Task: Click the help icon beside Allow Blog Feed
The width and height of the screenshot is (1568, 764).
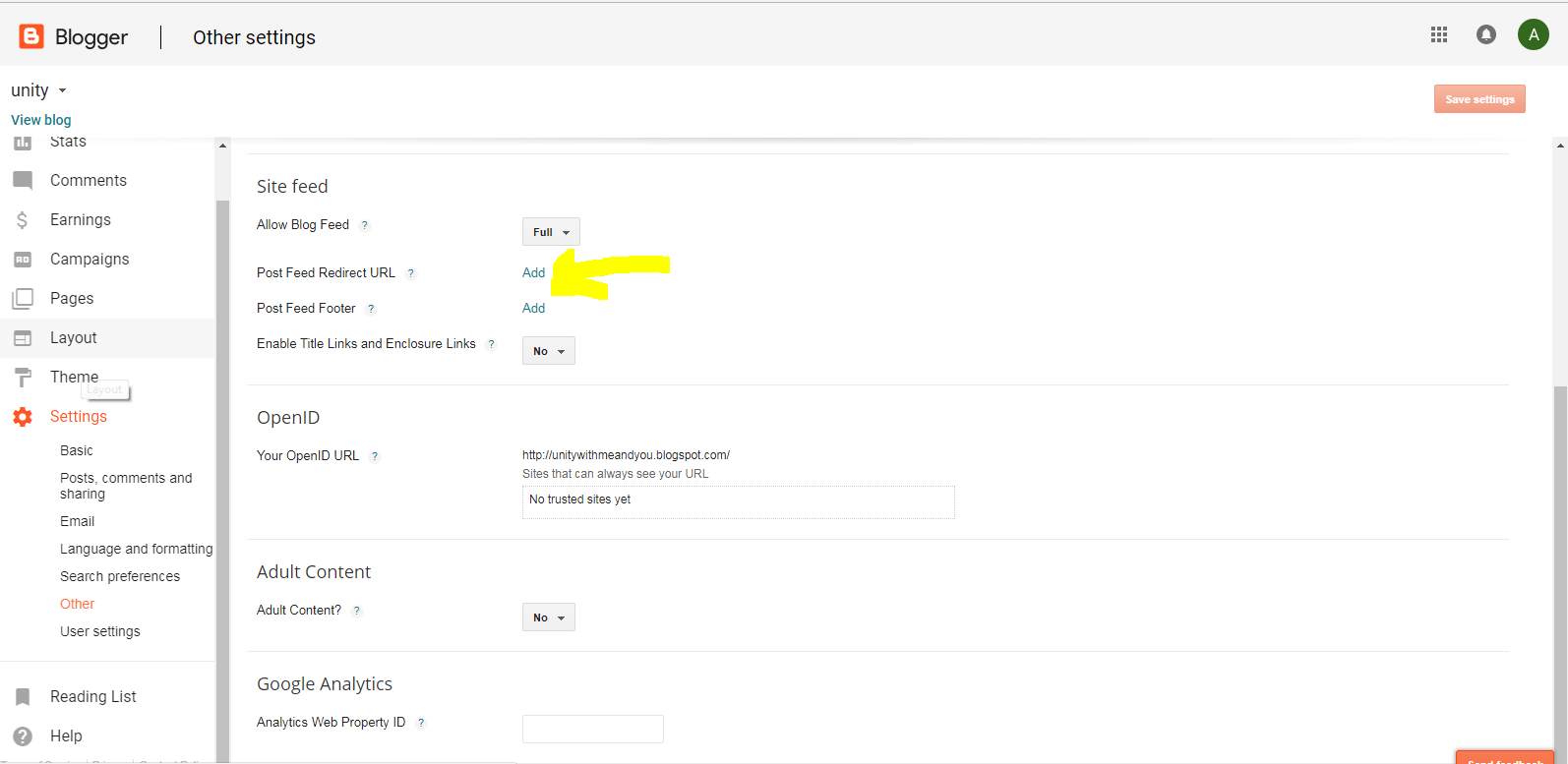Action: (x=365, y=225)
